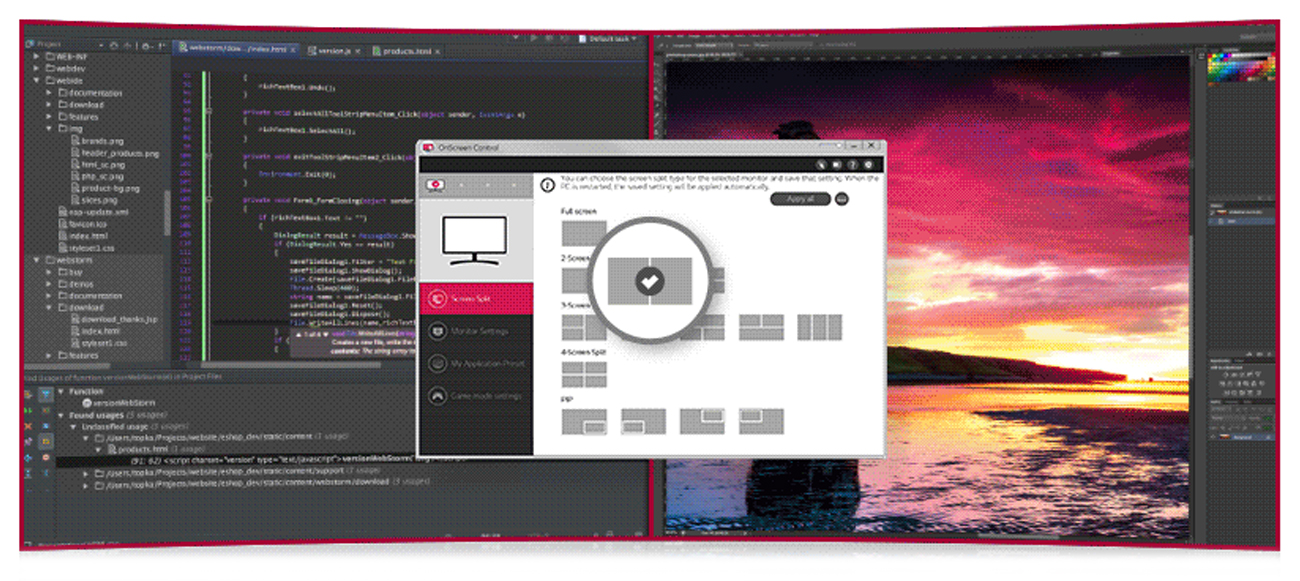This screenshot has width=1300, height=581.
Task: Collapse the Found usages node
Action: point(61,415)
